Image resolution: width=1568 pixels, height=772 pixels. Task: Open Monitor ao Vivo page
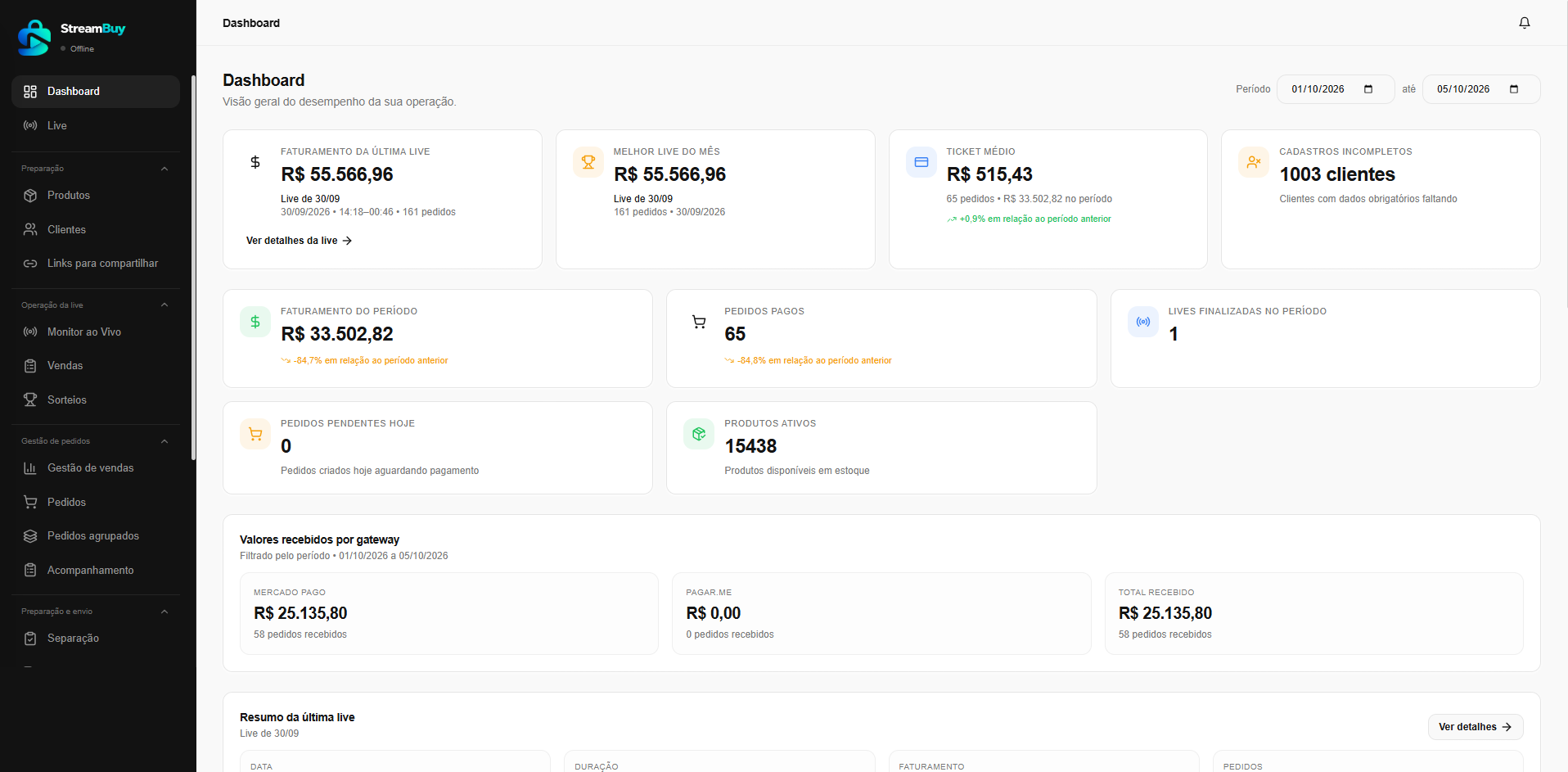pyautogui.click(x=96, y=332)
